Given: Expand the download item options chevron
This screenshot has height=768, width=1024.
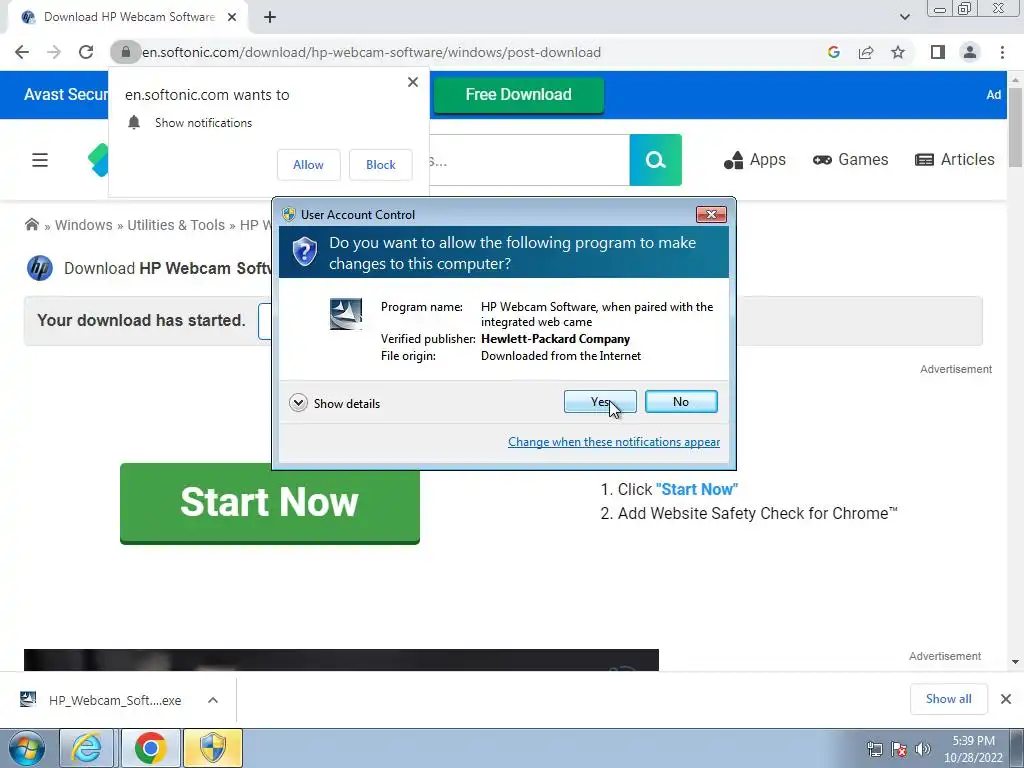Looking at the screenshot, I should (213, 700).
